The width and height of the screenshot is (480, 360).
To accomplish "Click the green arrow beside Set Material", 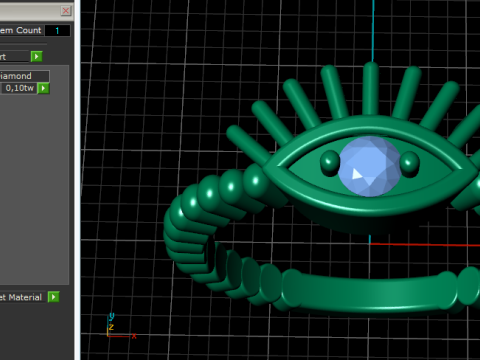I will (53, 297).
